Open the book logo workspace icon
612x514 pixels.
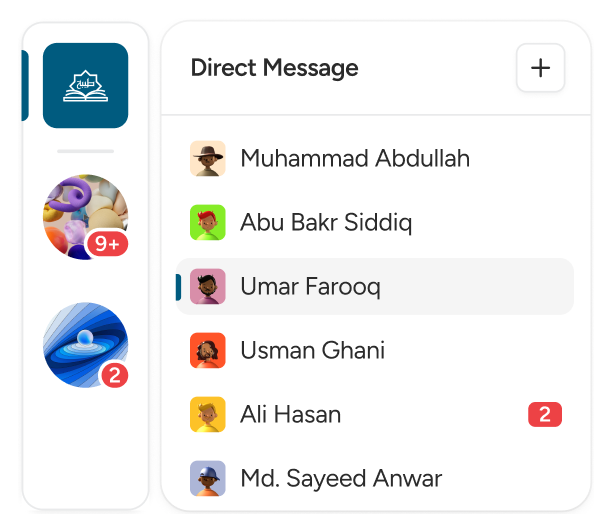85,86
